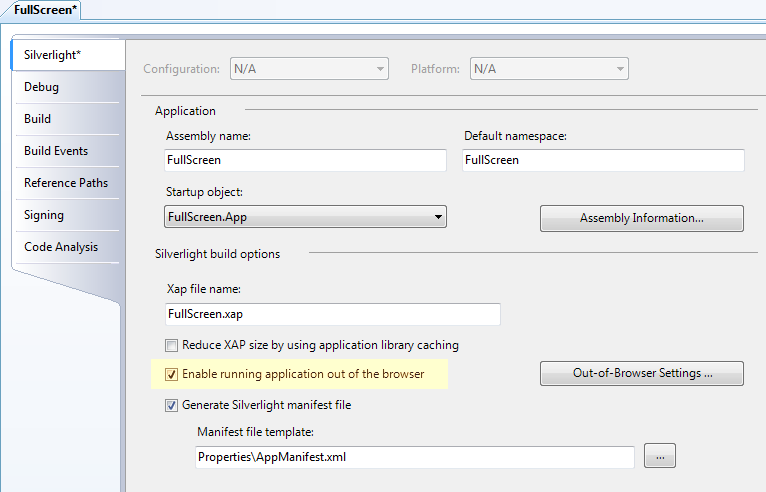Switch to the Debug tab

(67, 87)
